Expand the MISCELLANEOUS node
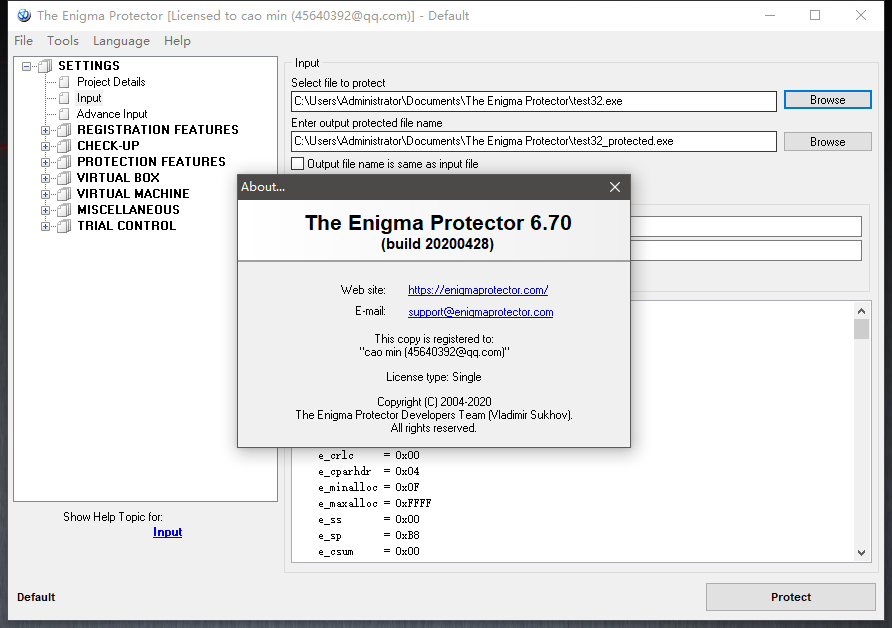Image resolution: width=892 pixels, height=628 pixels. click(46, 210)
